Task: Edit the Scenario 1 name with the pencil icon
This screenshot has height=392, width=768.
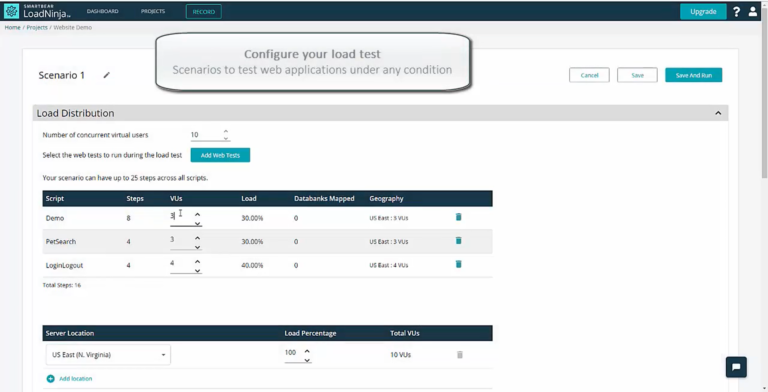Action: pyautogui.click(x=107, y=75)
